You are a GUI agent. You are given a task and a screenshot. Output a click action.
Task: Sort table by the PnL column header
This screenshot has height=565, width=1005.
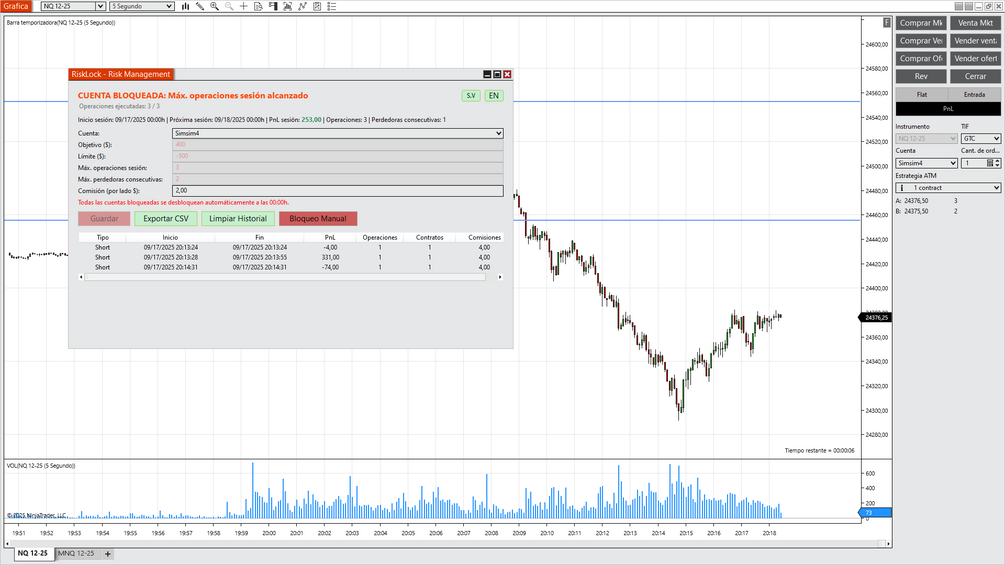click(330, 237)
